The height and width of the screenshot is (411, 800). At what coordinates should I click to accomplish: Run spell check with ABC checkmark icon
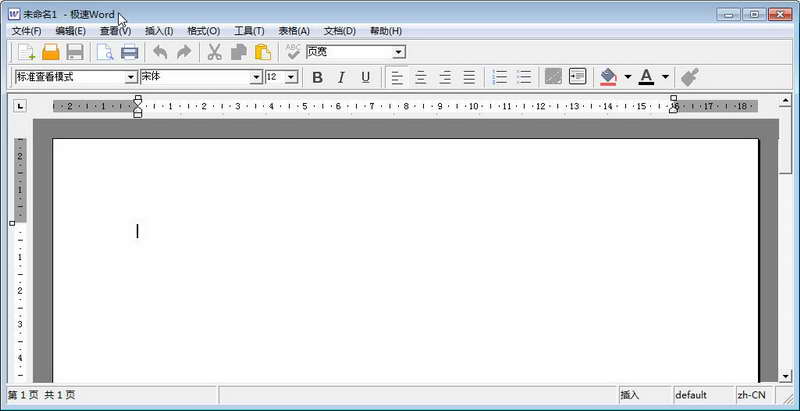pos(293,52)
